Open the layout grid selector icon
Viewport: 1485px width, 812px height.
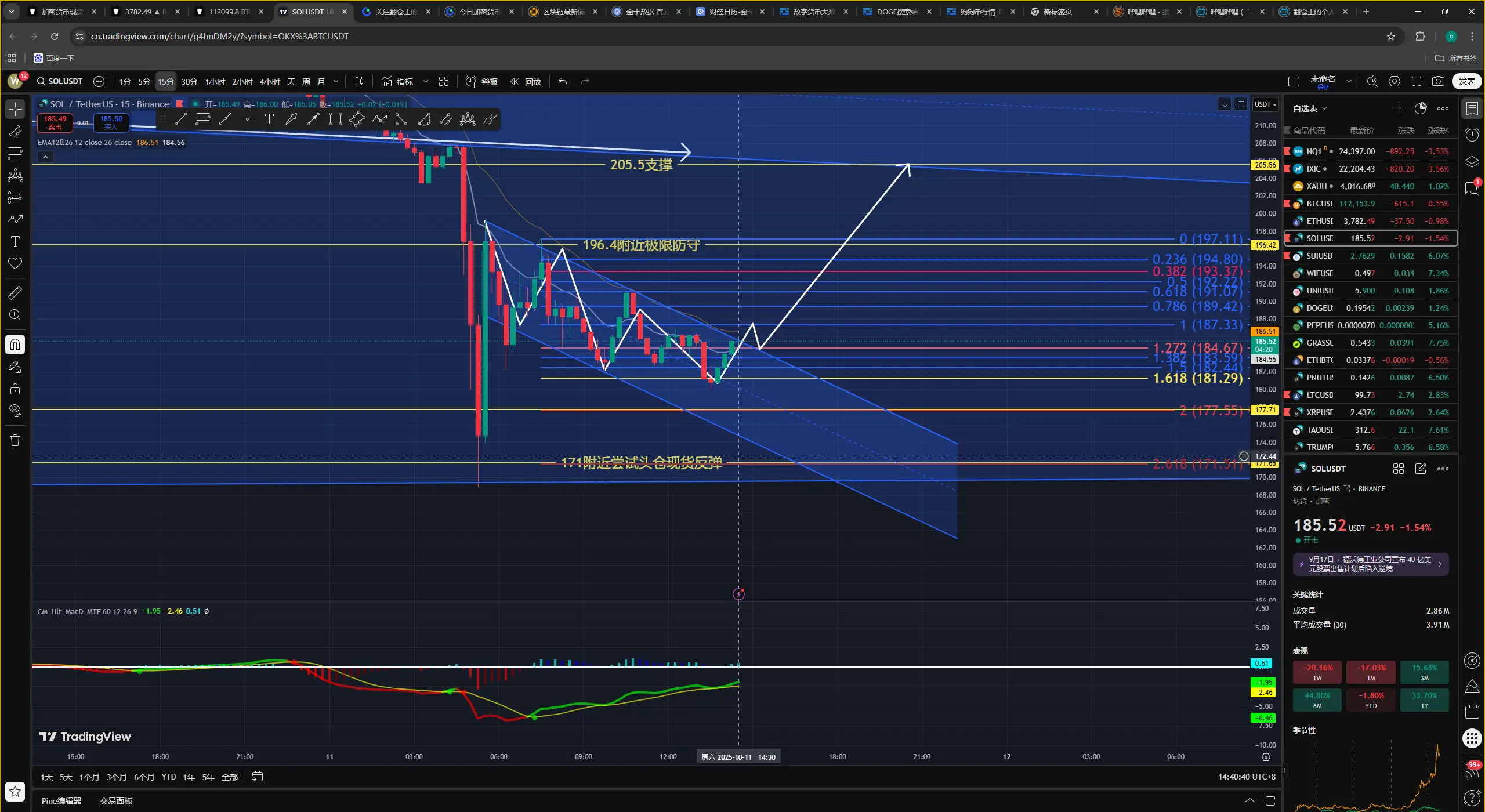click(444, 82)
